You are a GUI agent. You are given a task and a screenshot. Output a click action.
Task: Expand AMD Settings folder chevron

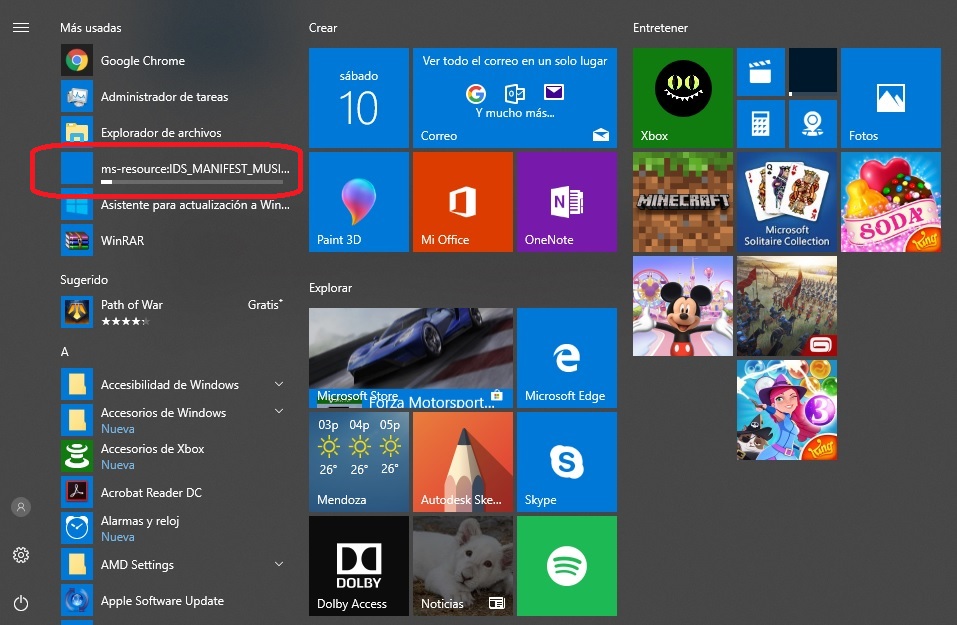pyautogui.click(x=279, y=564)
